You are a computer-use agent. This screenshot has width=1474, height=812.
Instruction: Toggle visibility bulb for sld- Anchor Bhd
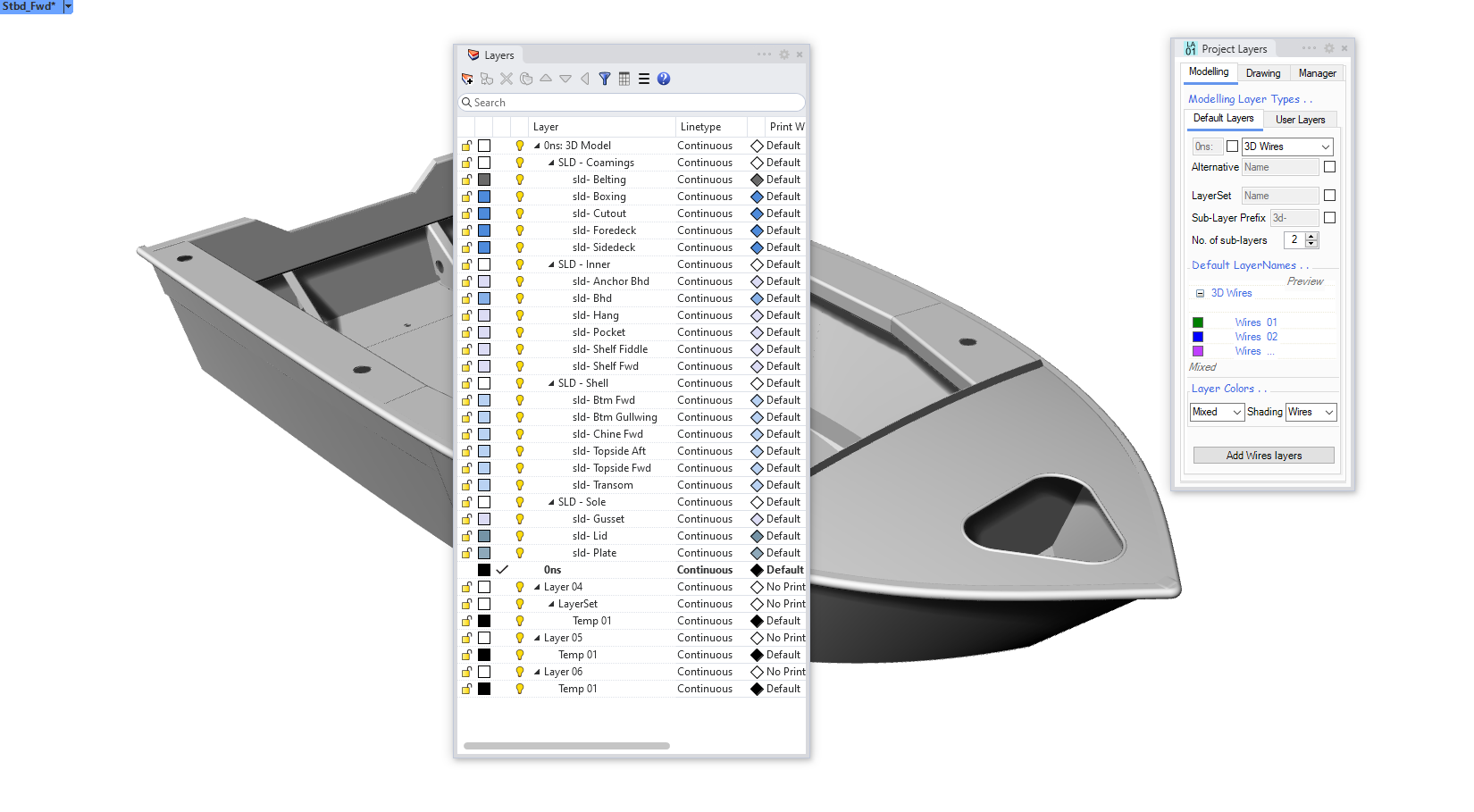[520, 281]
